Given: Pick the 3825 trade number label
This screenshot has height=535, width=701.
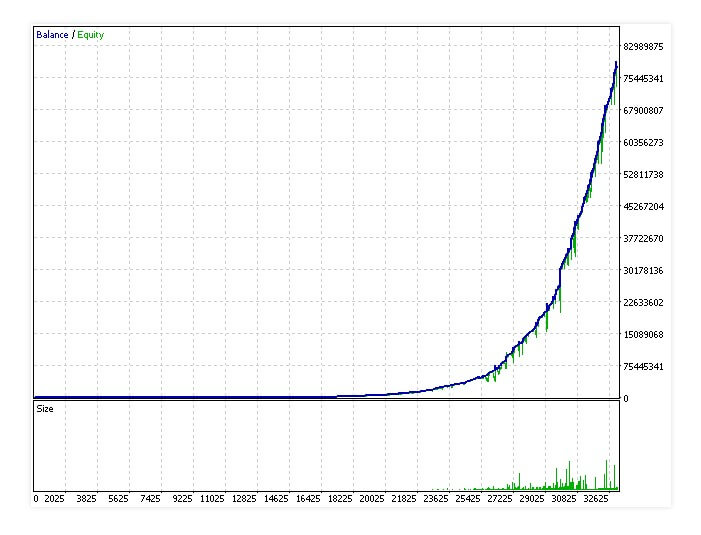Looking at the screenshot, I should point(86,498).
